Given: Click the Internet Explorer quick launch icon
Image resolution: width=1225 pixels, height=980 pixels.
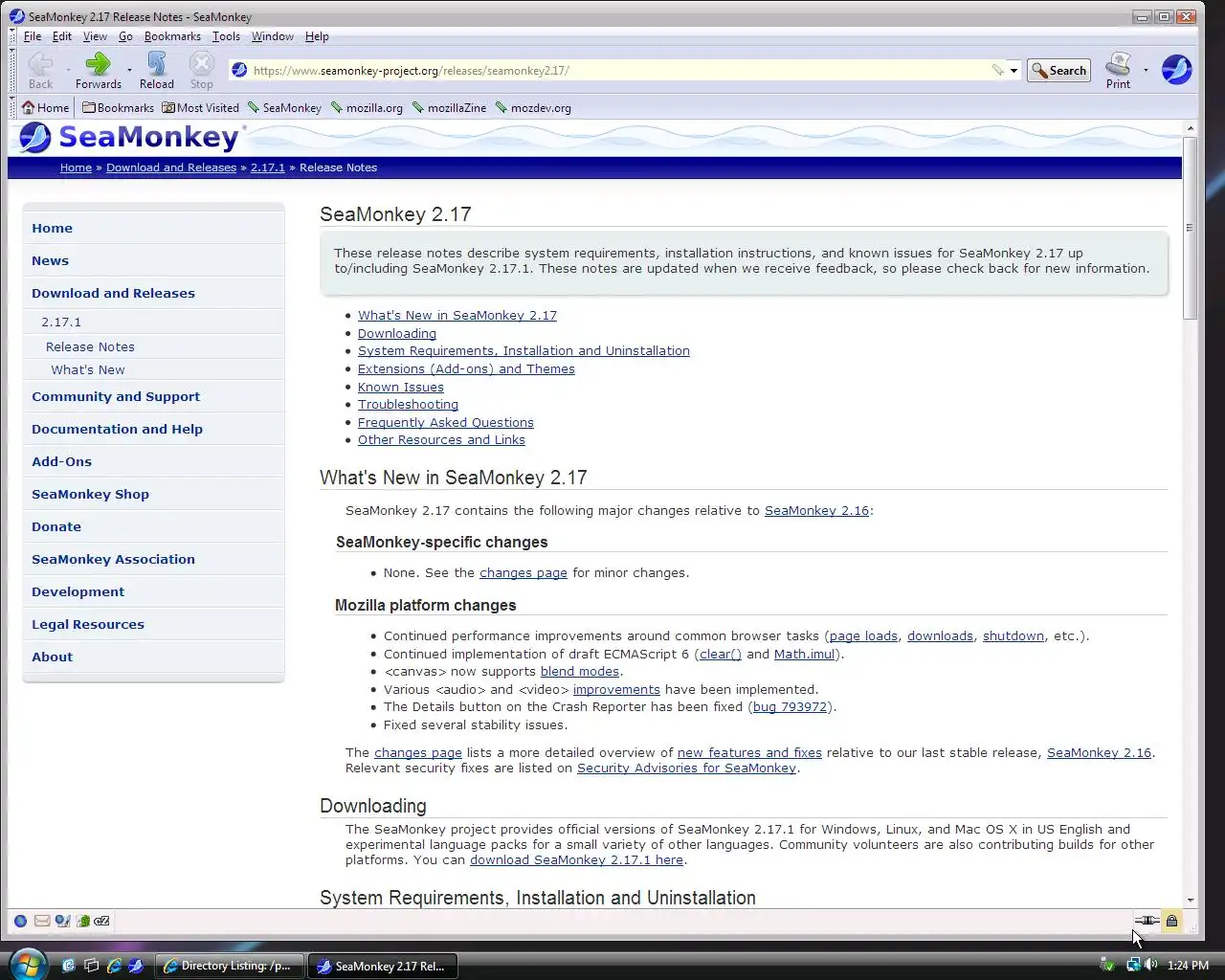Looking at the screenshot, I should point(114,966).
